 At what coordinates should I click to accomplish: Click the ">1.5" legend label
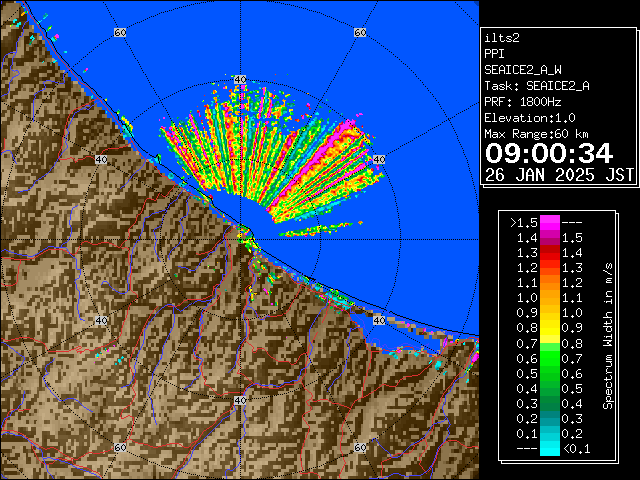[x=524, y=223]
